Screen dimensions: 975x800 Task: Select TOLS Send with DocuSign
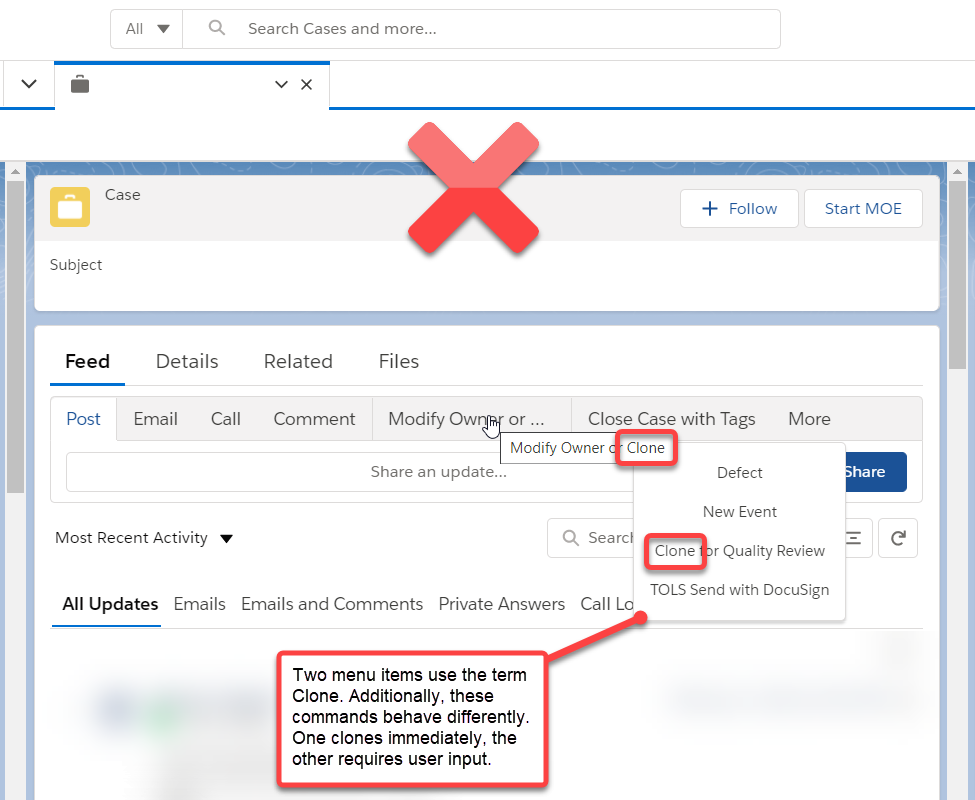click(x=739, y=590)
